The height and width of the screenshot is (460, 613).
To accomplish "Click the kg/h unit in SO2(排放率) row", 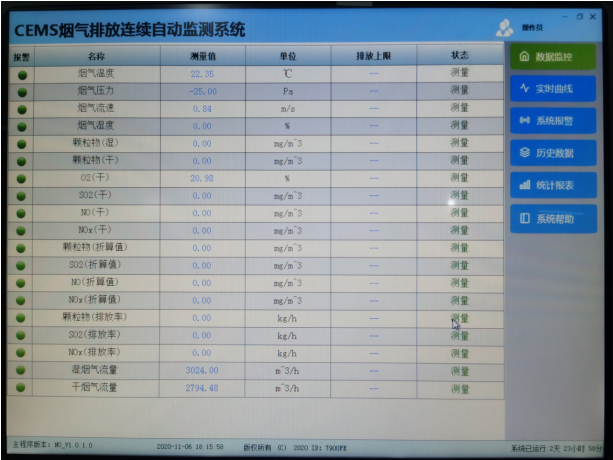I will click(x=287, y=336).
